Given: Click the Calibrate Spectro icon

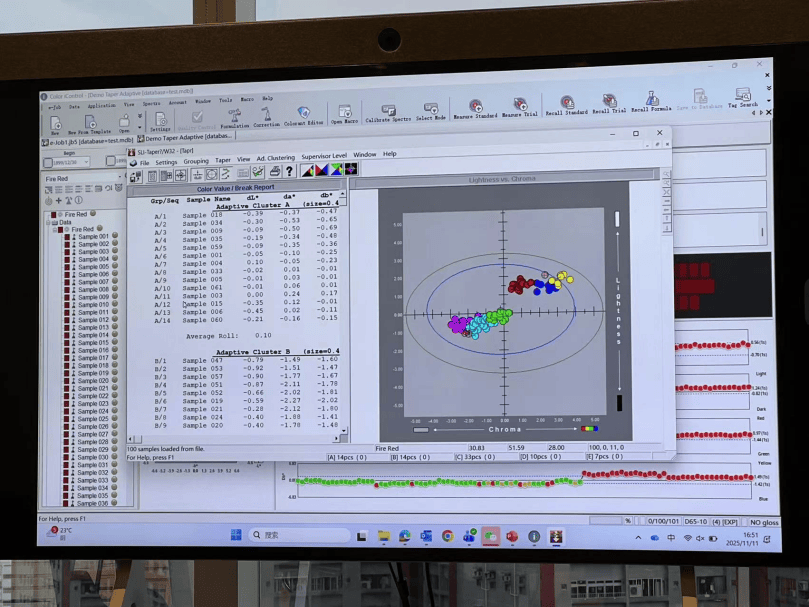Looking at the screenshot, I should pyautogui.click(x=388, y=110).
